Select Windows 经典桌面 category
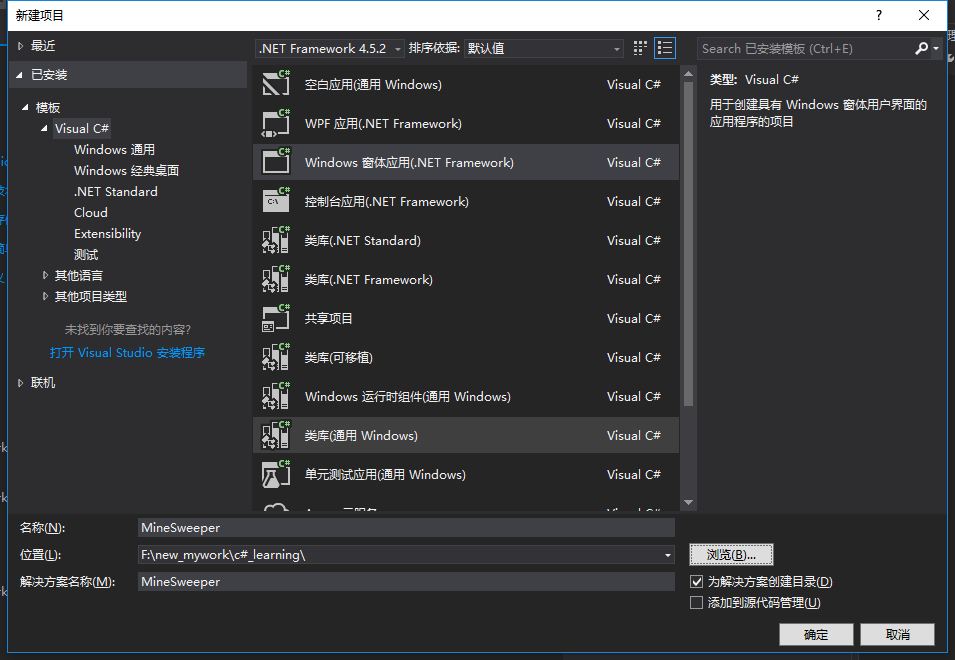The width and height of the screenshot is (955, 660). 126,170
